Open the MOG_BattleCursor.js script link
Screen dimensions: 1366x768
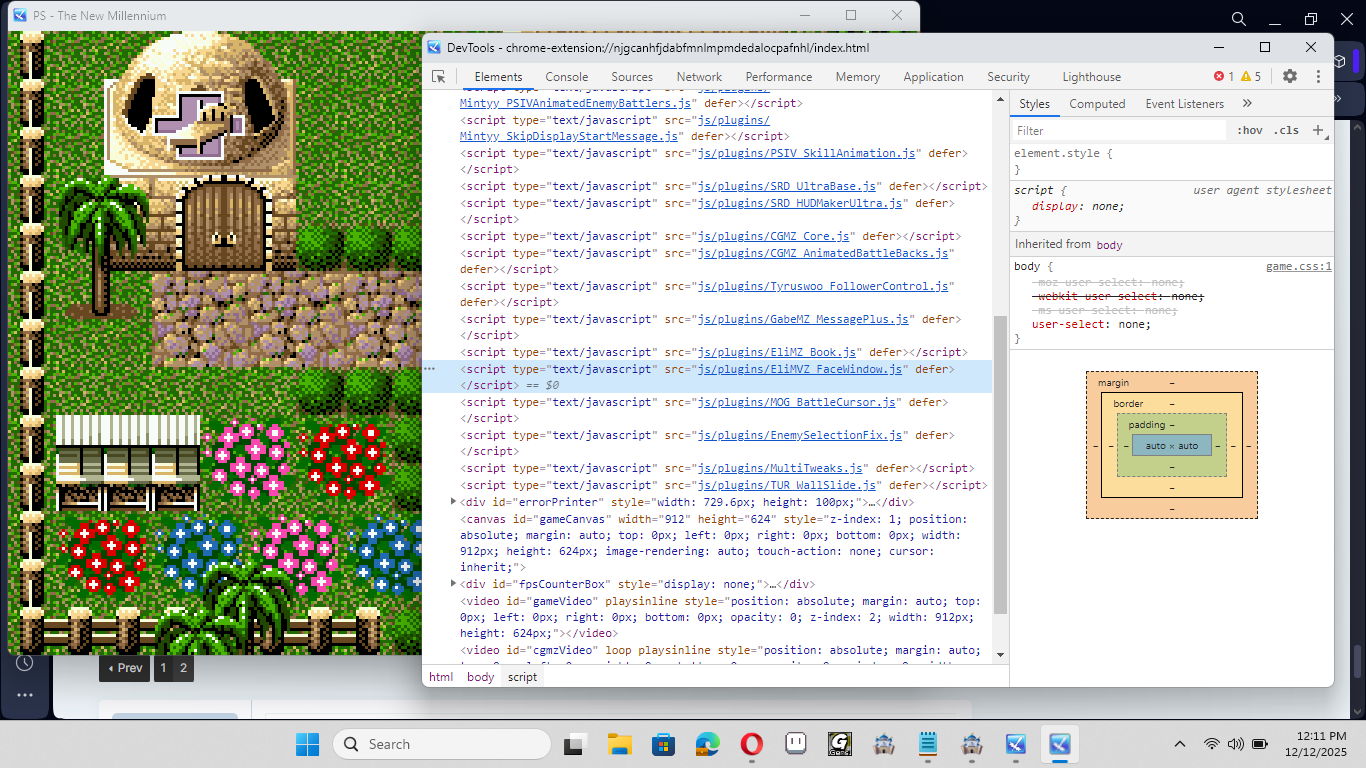coord(797,402)
